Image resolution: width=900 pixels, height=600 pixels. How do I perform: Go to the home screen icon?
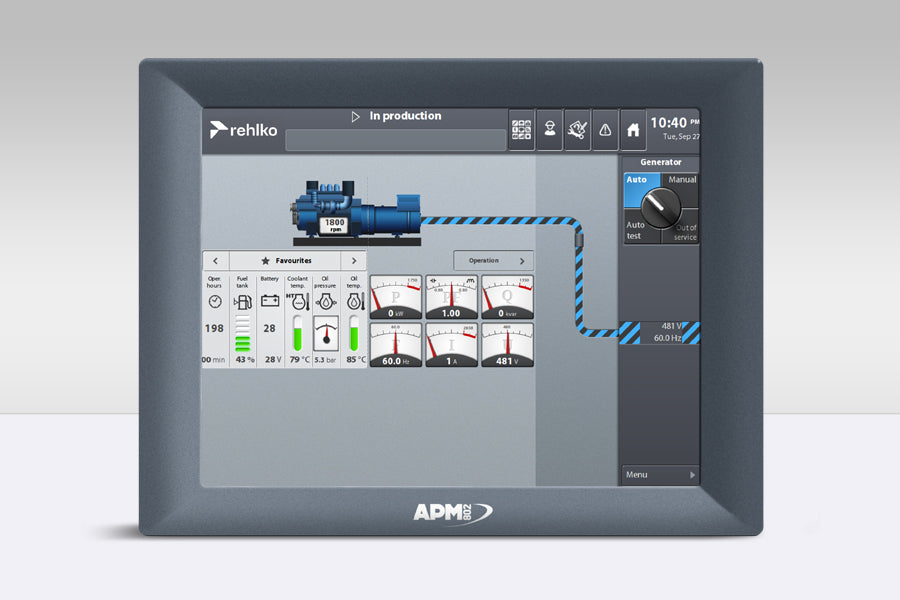633,130
